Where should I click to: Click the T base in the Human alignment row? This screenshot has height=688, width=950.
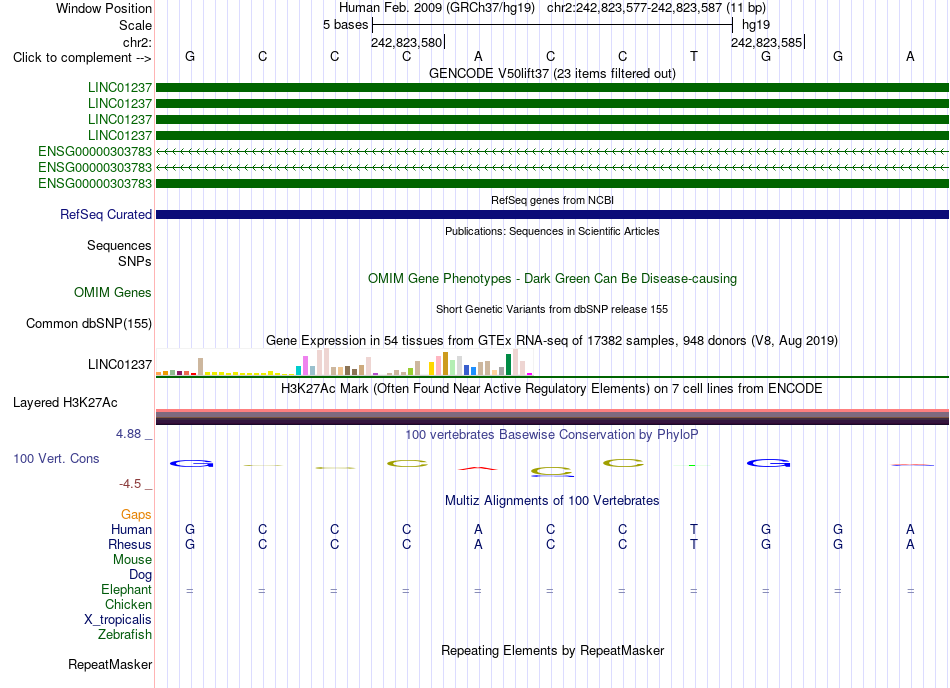click(x=694, y=529)
